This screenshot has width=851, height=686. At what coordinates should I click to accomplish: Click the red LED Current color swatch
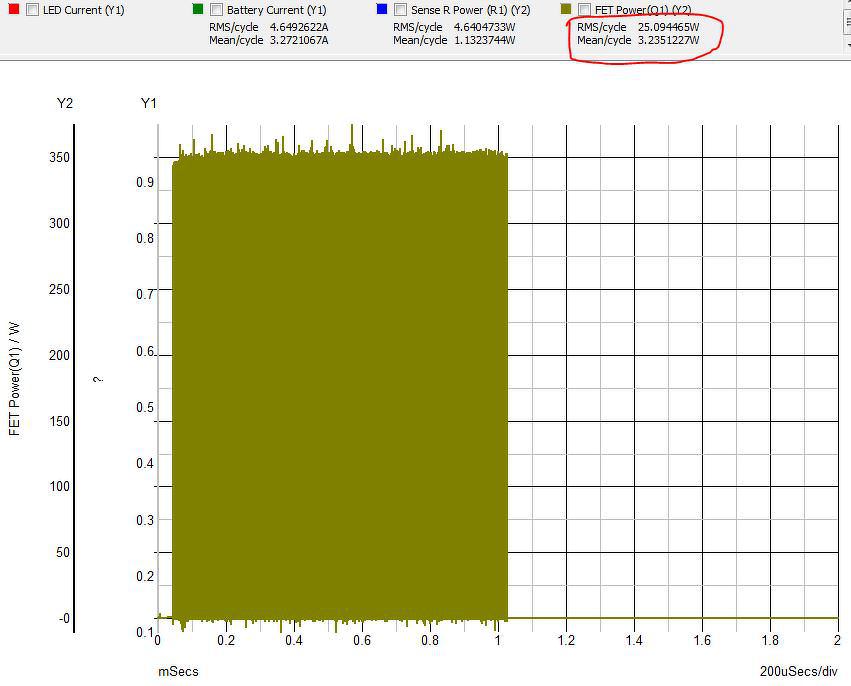click(x=14, y=9)
